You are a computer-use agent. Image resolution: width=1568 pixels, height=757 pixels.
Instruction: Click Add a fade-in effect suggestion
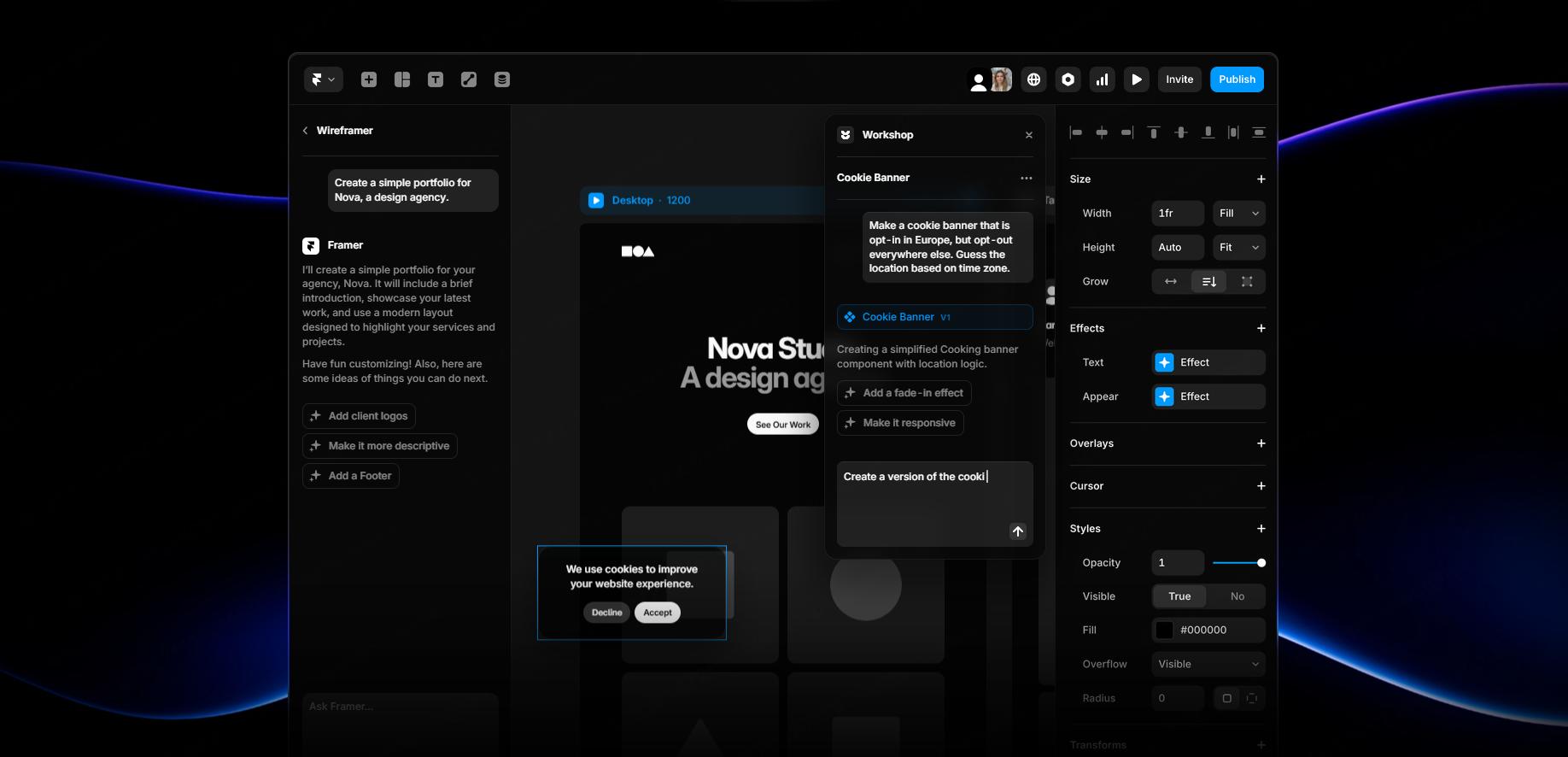[x=904, y=393]
